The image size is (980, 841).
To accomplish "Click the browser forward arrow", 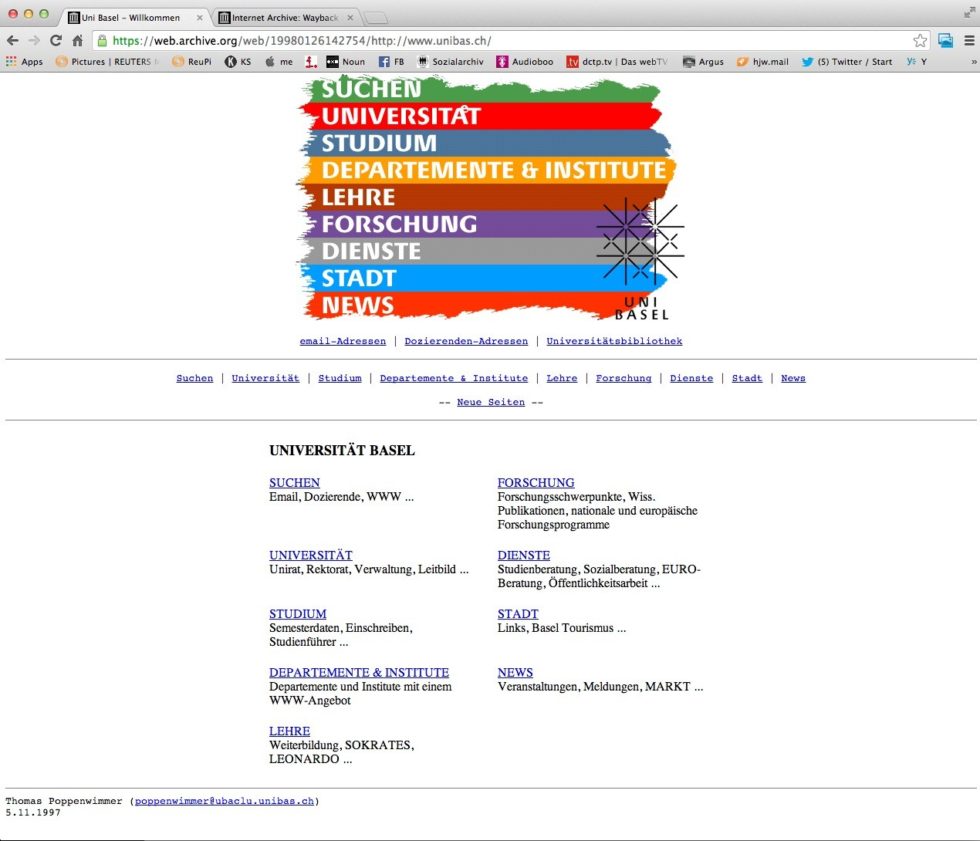I will coord(34,41).
